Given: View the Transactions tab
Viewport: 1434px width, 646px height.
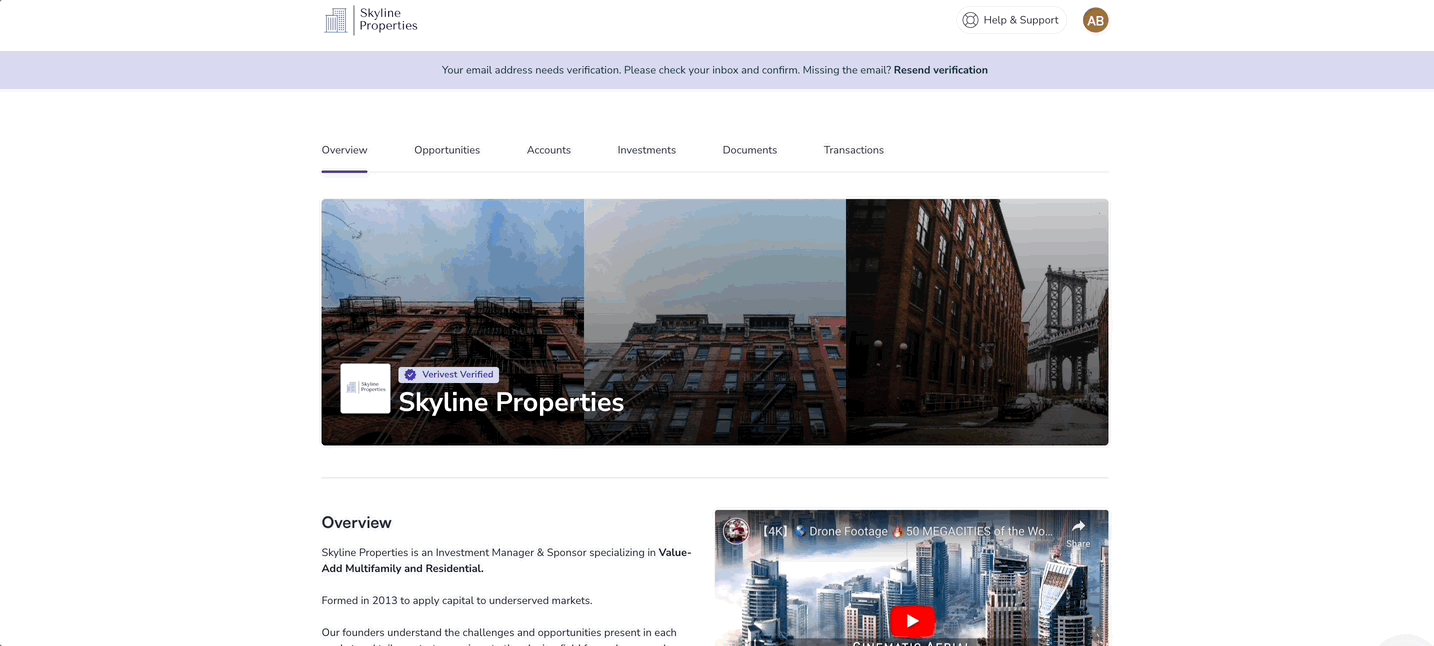Looking at the screenshot, I should click(x=854, y=150).
